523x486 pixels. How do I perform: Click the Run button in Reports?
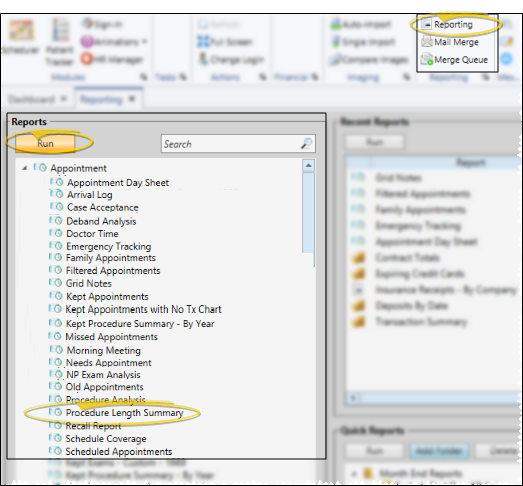click(45, 143)
